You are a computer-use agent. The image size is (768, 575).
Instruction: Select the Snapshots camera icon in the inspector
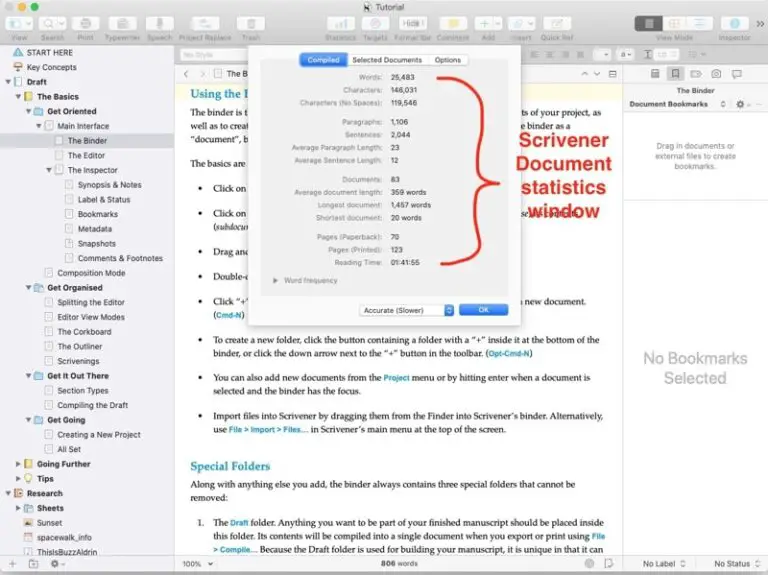(x=716, y=74)
